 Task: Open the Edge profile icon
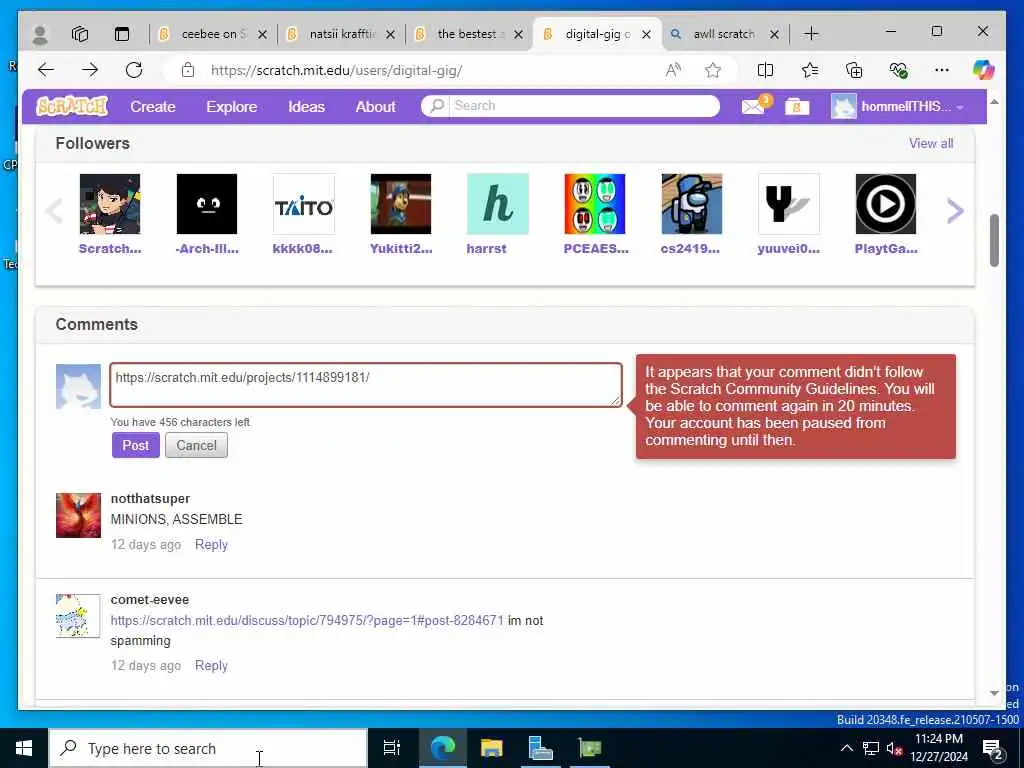(40, 34)
